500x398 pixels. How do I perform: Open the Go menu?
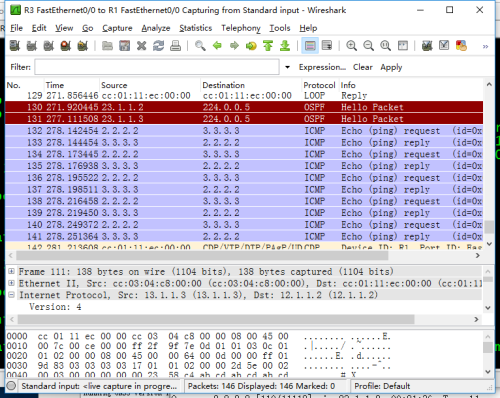pos(88,28)
